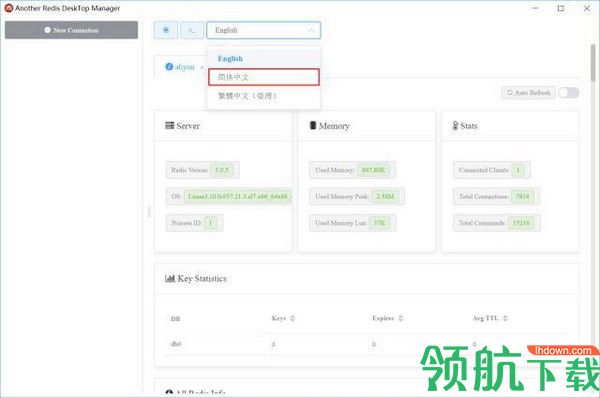Click the Server card header
This screenshot has width=600, height=398.
coord(223,126)
